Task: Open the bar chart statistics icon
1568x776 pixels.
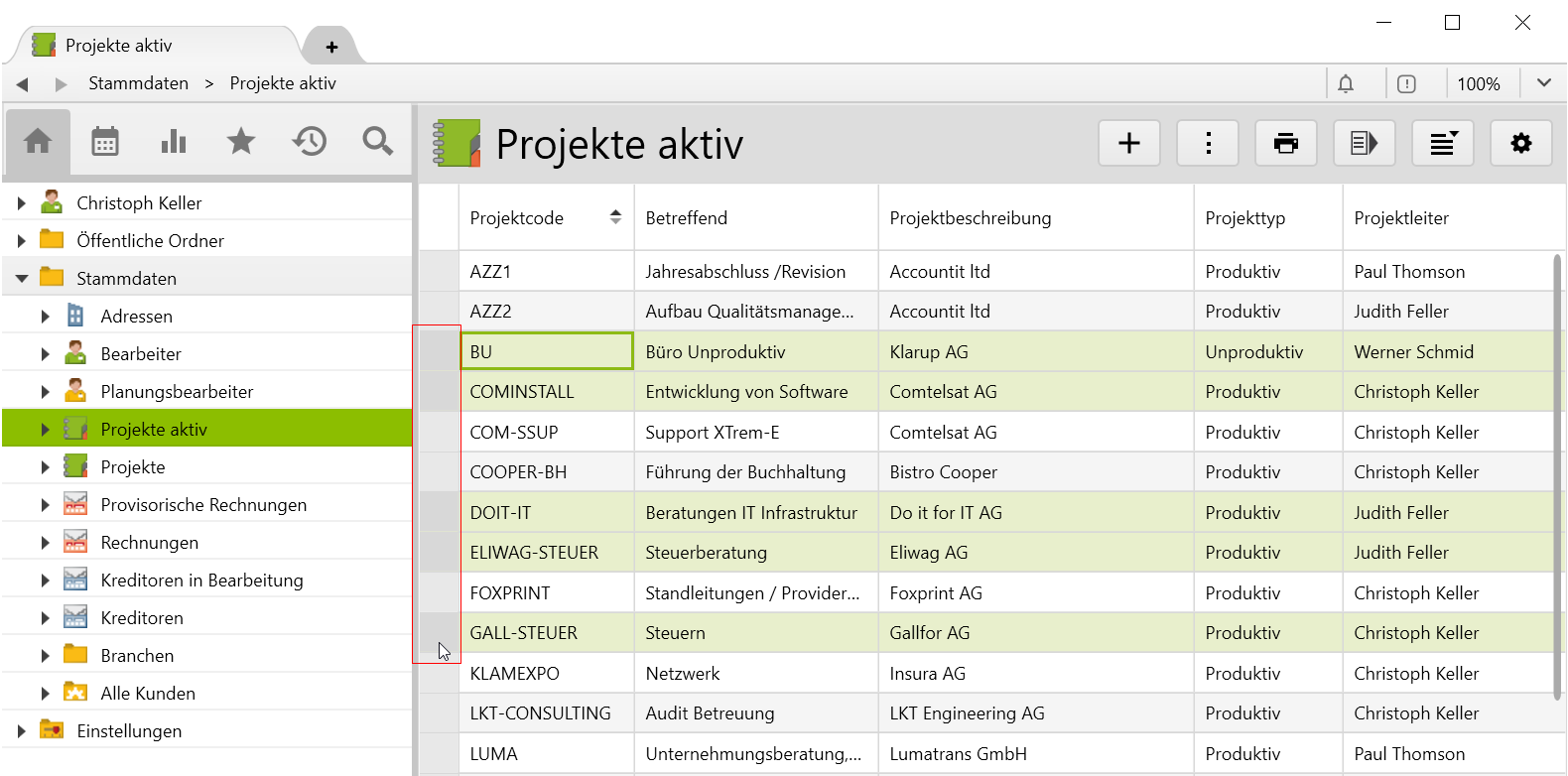Action: click(x=174, y=142)
